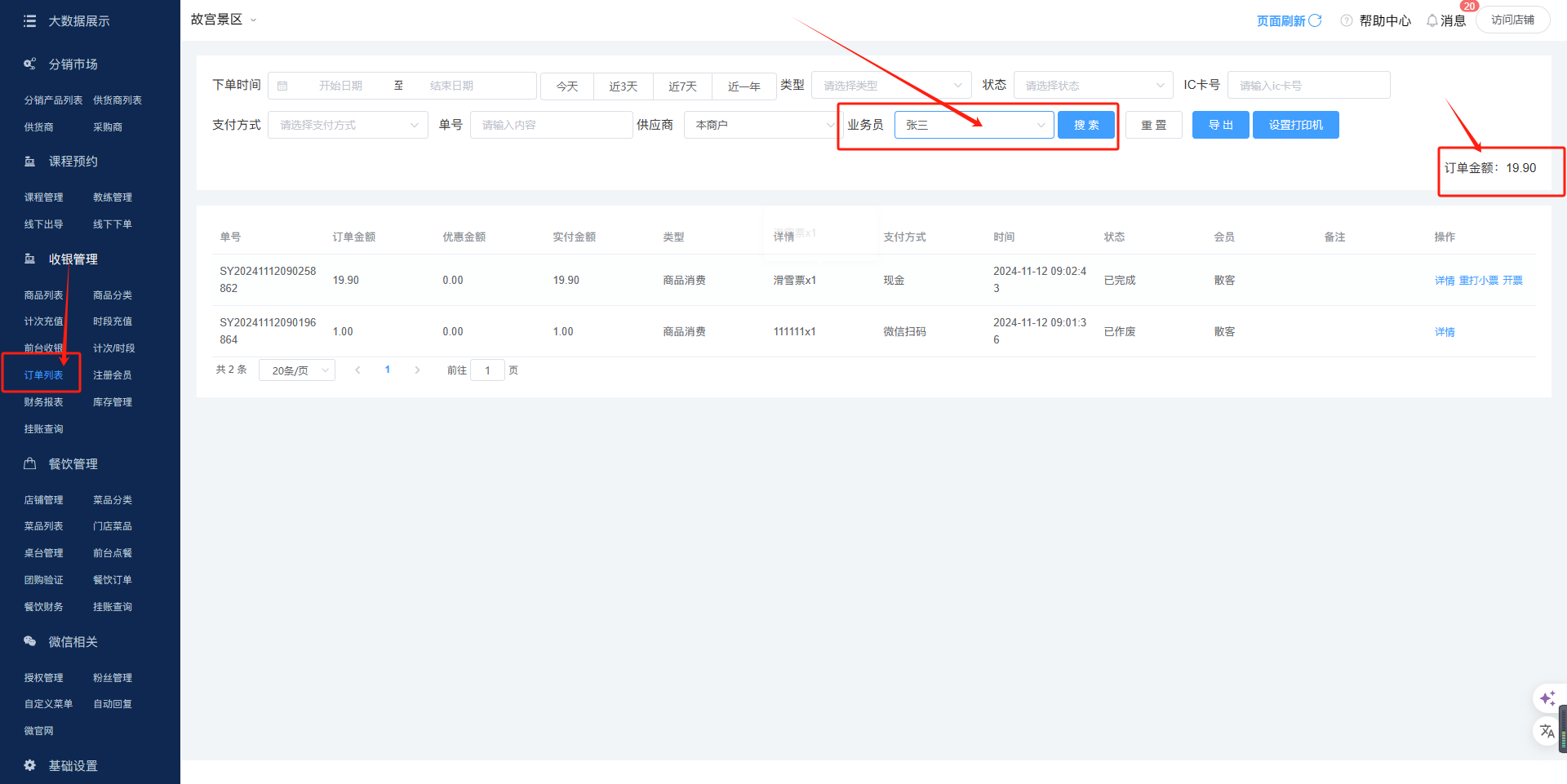Open the 类型 type dropdown

coord(890,86)
